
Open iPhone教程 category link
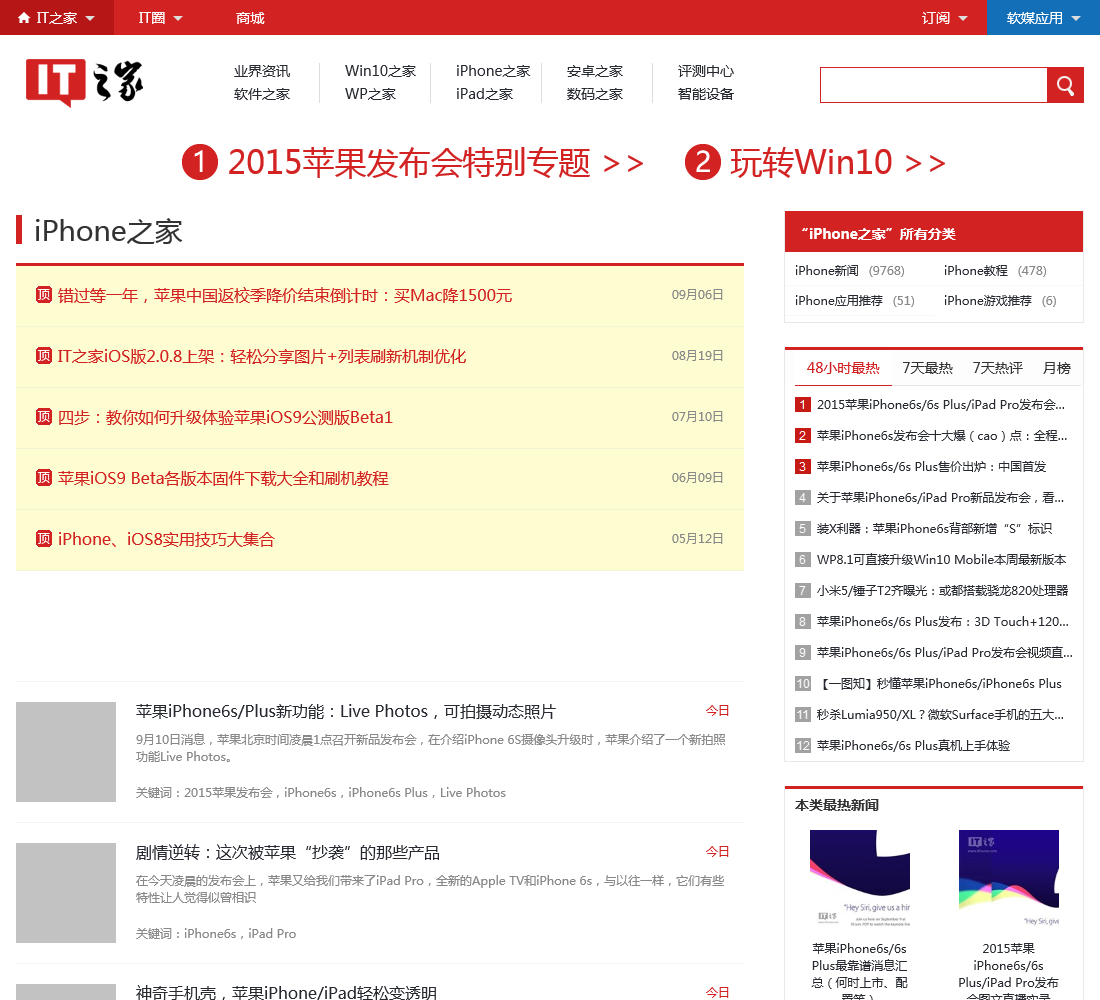coord(976,271)
